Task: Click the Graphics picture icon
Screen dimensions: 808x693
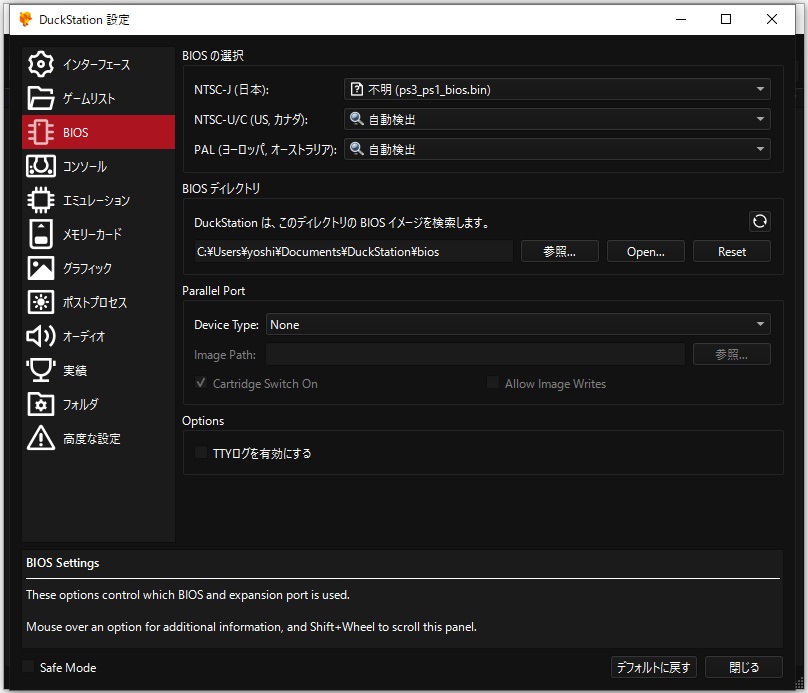Action: tap(41, 268)
